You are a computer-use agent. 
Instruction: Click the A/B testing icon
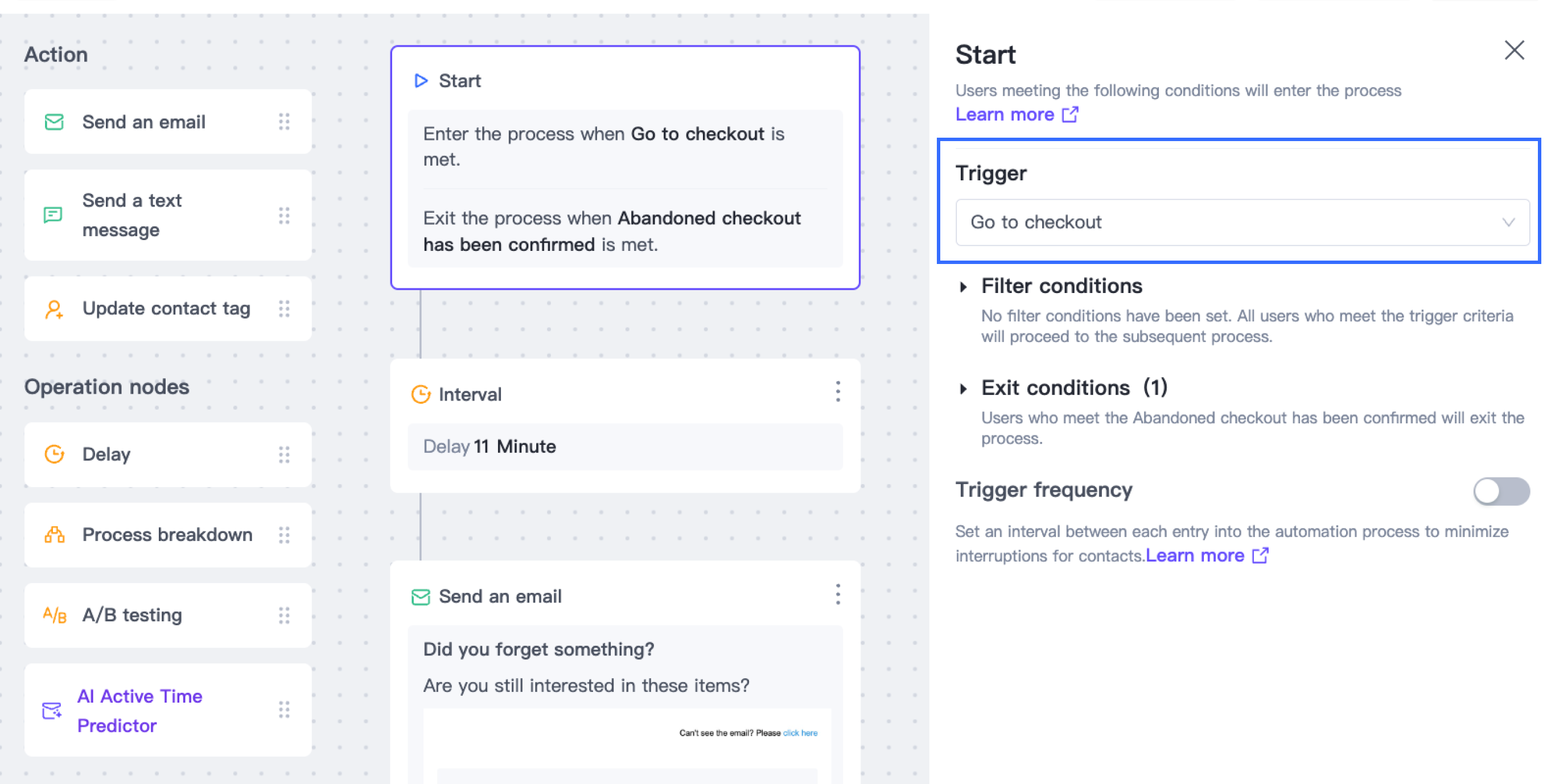click(54, 614)
